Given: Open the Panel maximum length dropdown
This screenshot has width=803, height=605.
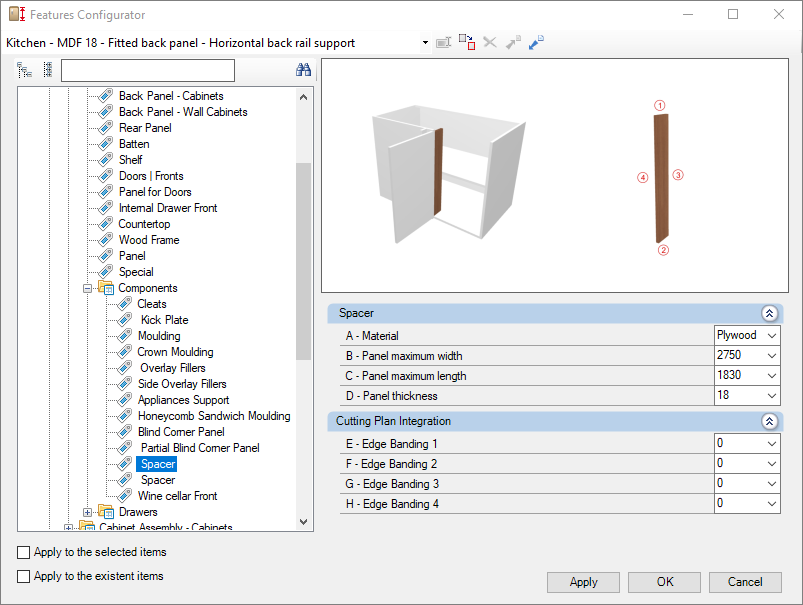Looking at the screenshot, I should click(772, 375).
